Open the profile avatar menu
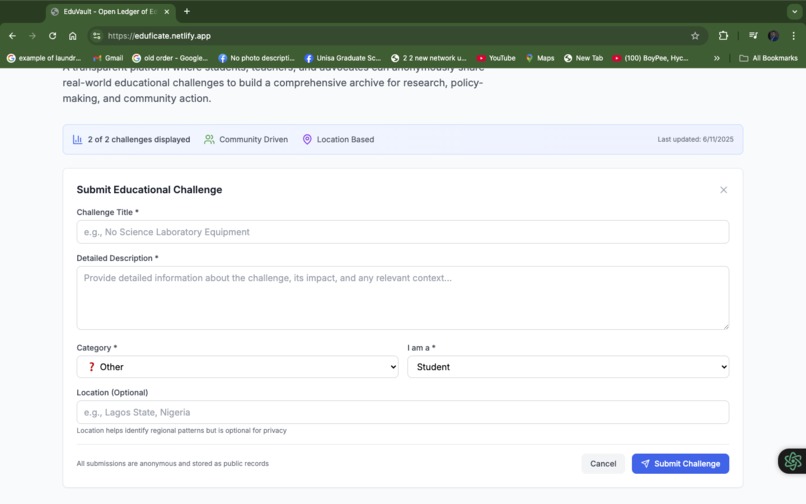This screenshot has height=504, width=806. 773,36
